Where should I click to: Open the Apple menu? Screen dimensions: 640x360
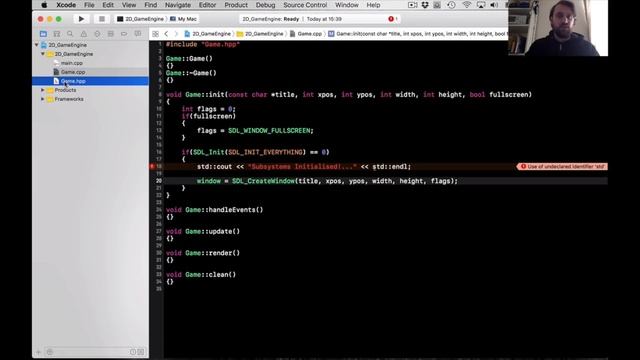tap(44, 5)
